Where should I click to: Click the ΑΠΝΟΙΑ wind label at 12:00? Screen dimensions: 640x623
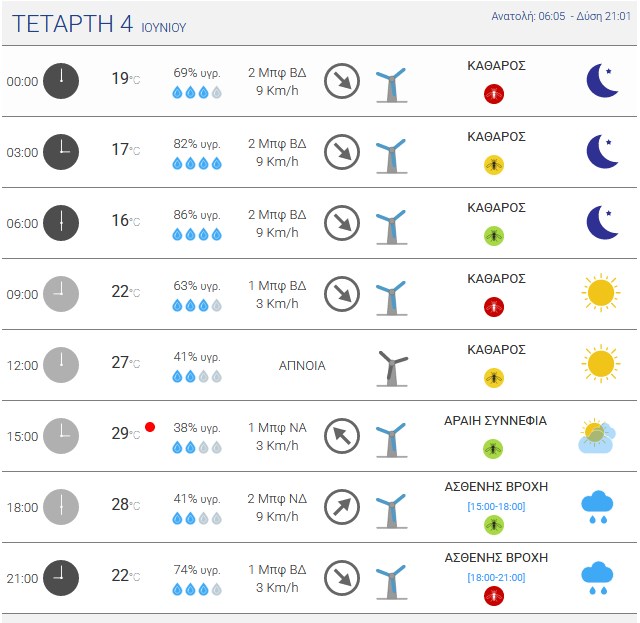(x=302, y=365)
